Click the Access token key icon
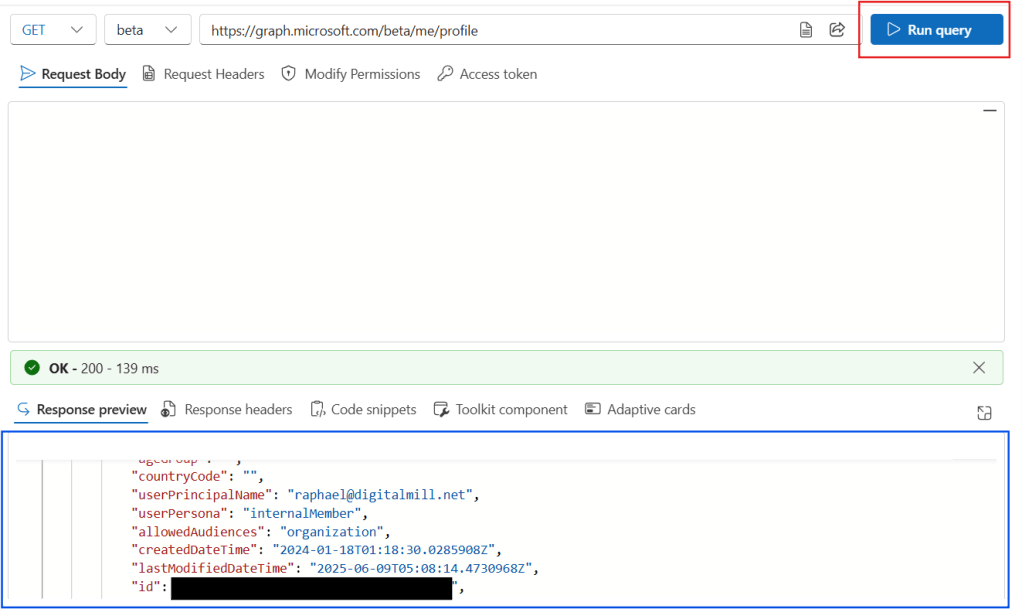1022x609 pixels. point(442,74)
